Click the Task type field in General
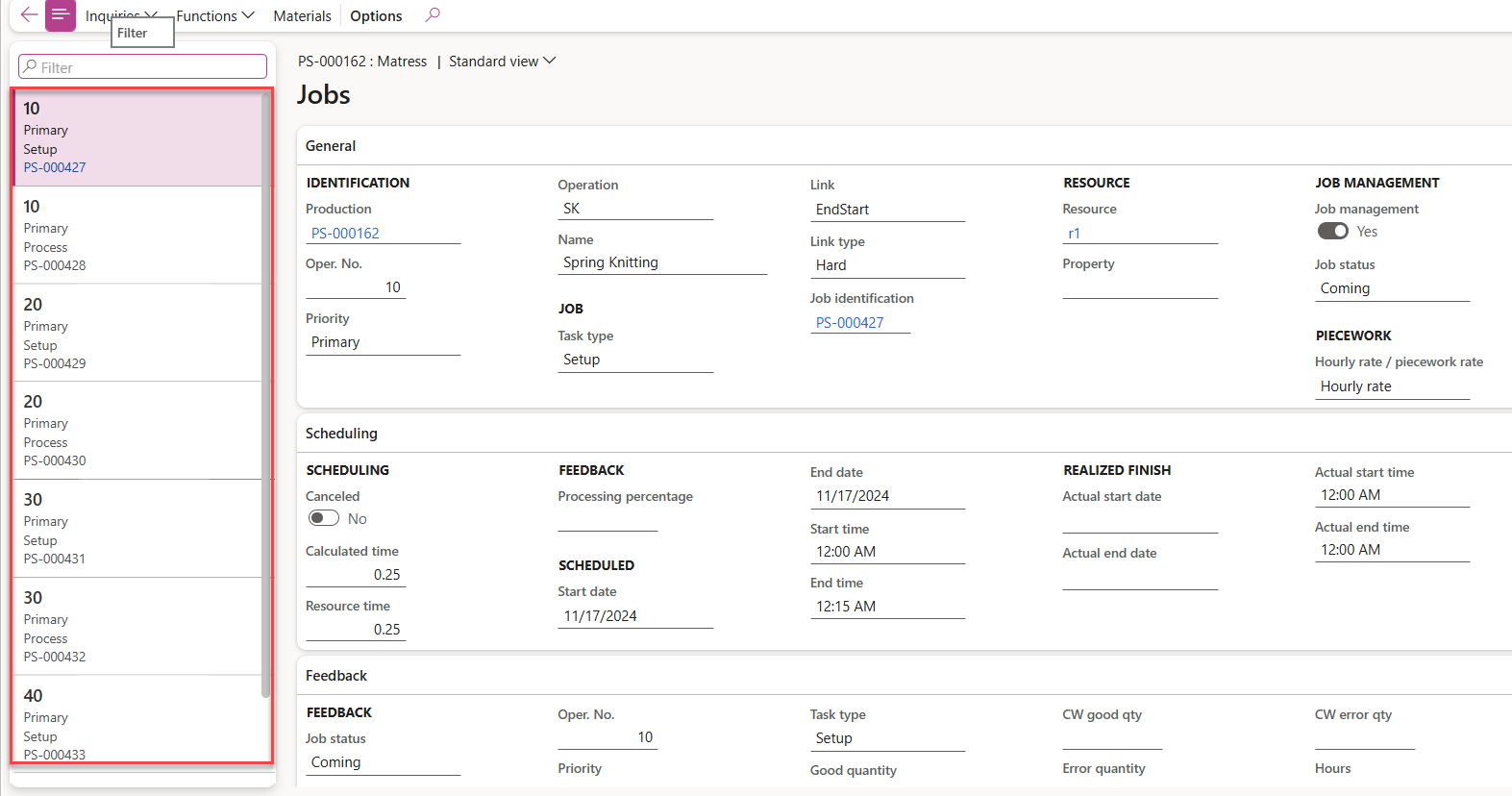1512x796 pixels. pyautogui.click(x=635, y=360)
